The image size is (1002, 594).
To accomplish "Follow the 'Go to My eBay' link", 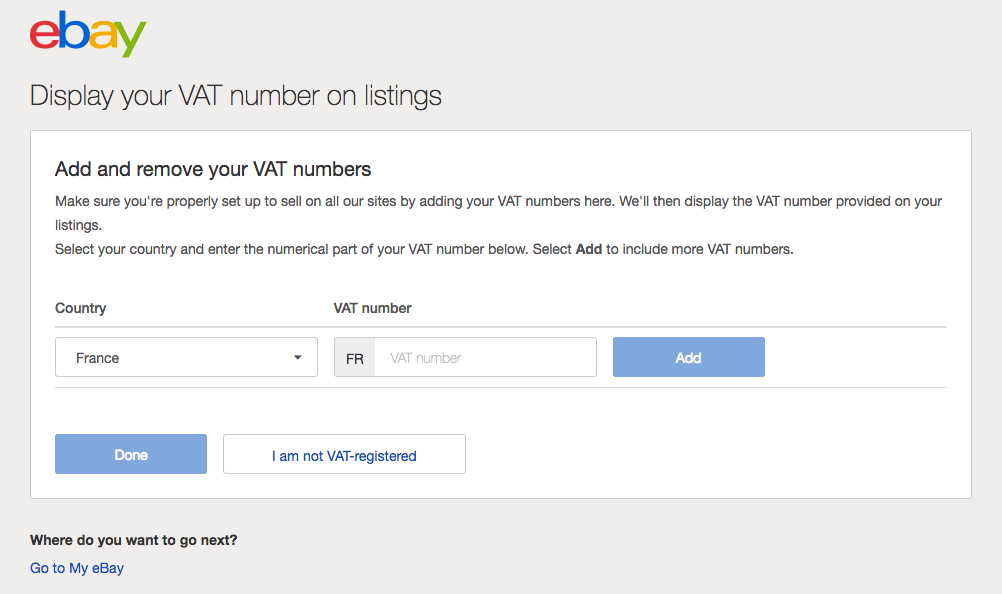I will click(x=77, y=568).
